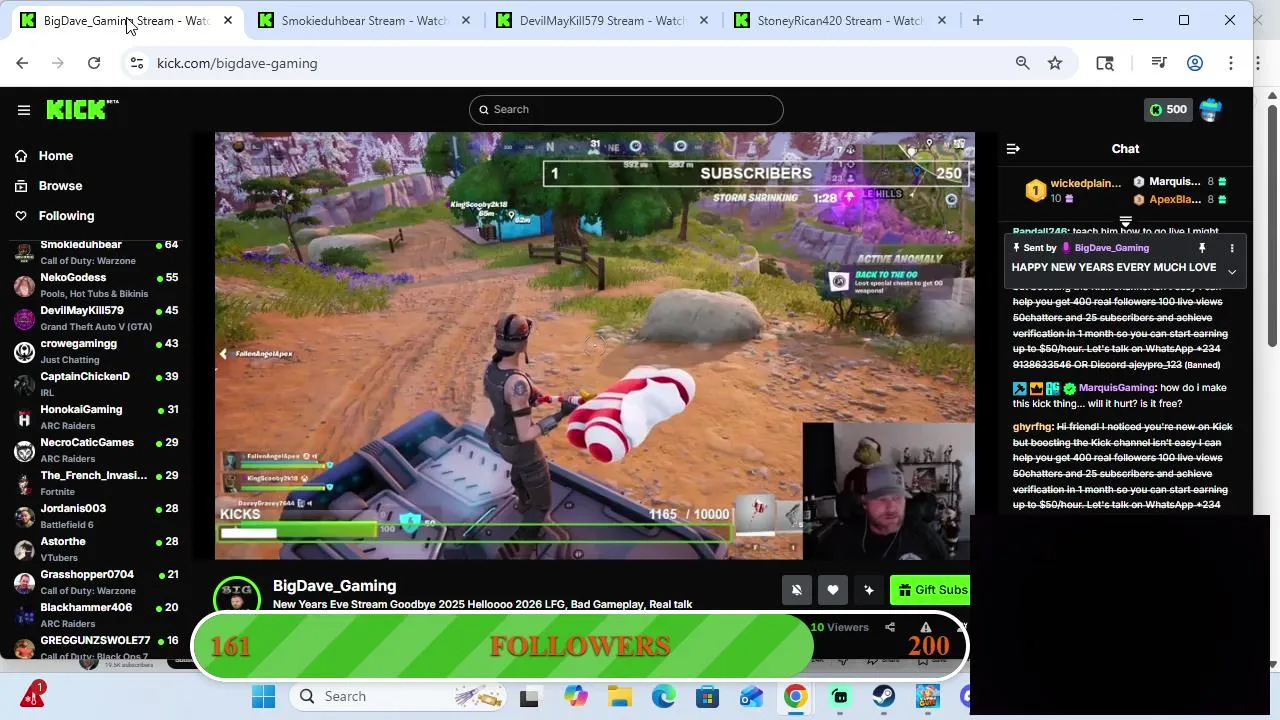The image size is (1280, 720).
Task: Open Grasshopper0704 channel in sidebar
Action: click(x=95, y=582)
